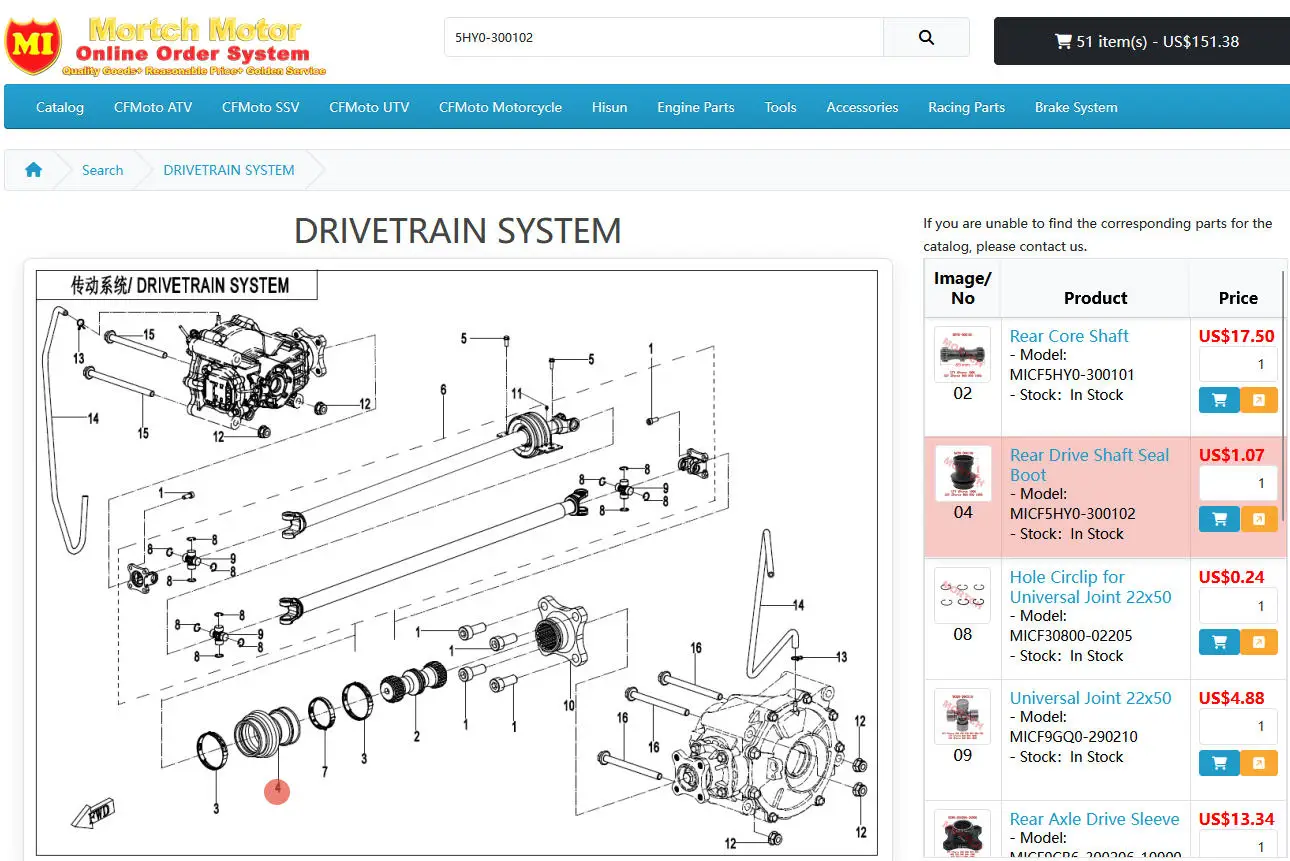Add Rear Core Shaft to cart
Image resolution: width=1290 pixels, height=861 pixels.
click(x=1219, y=400)
